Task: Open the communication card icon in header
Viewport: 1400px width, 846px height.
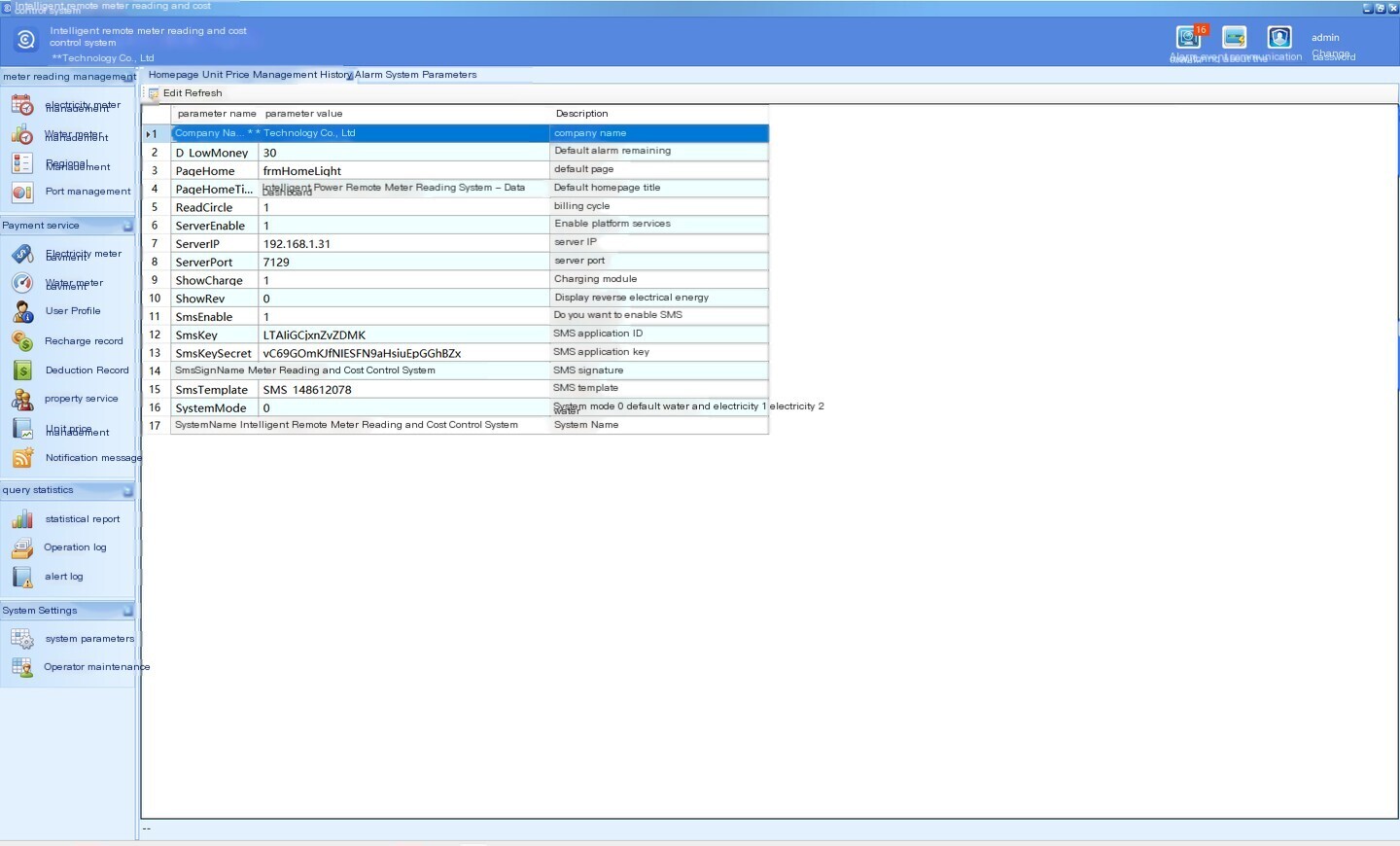Action: (1235, 37)
